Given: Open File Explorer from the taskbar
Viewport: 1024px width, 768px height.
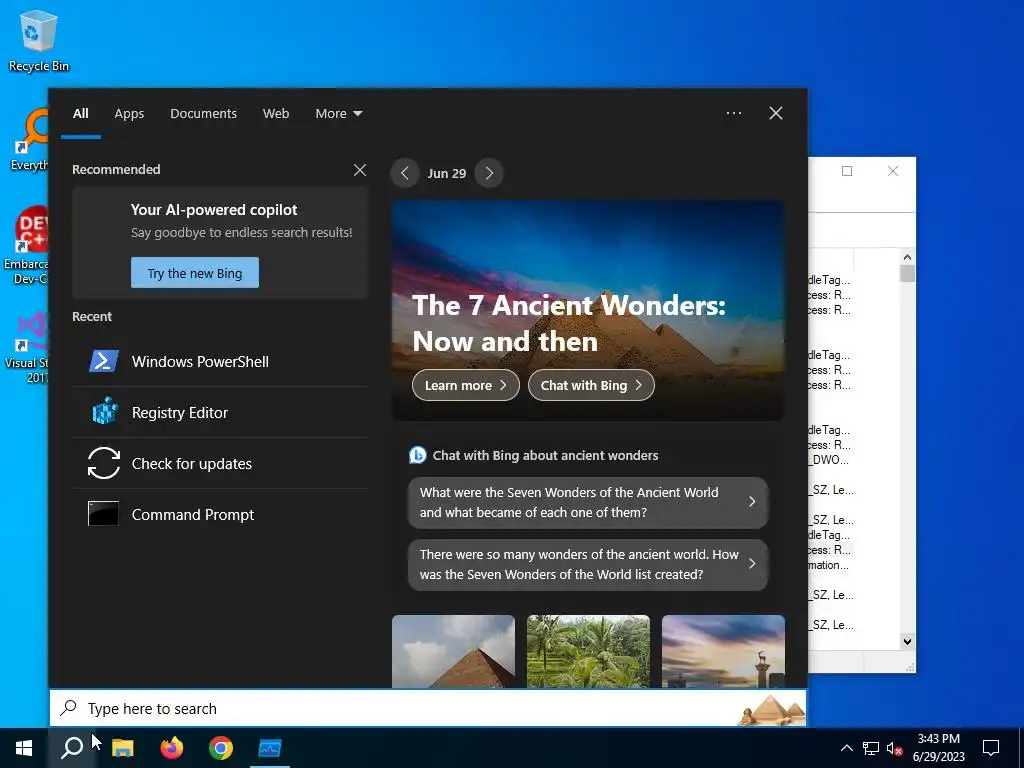Looking at the screenshot, I should point(122,748).
